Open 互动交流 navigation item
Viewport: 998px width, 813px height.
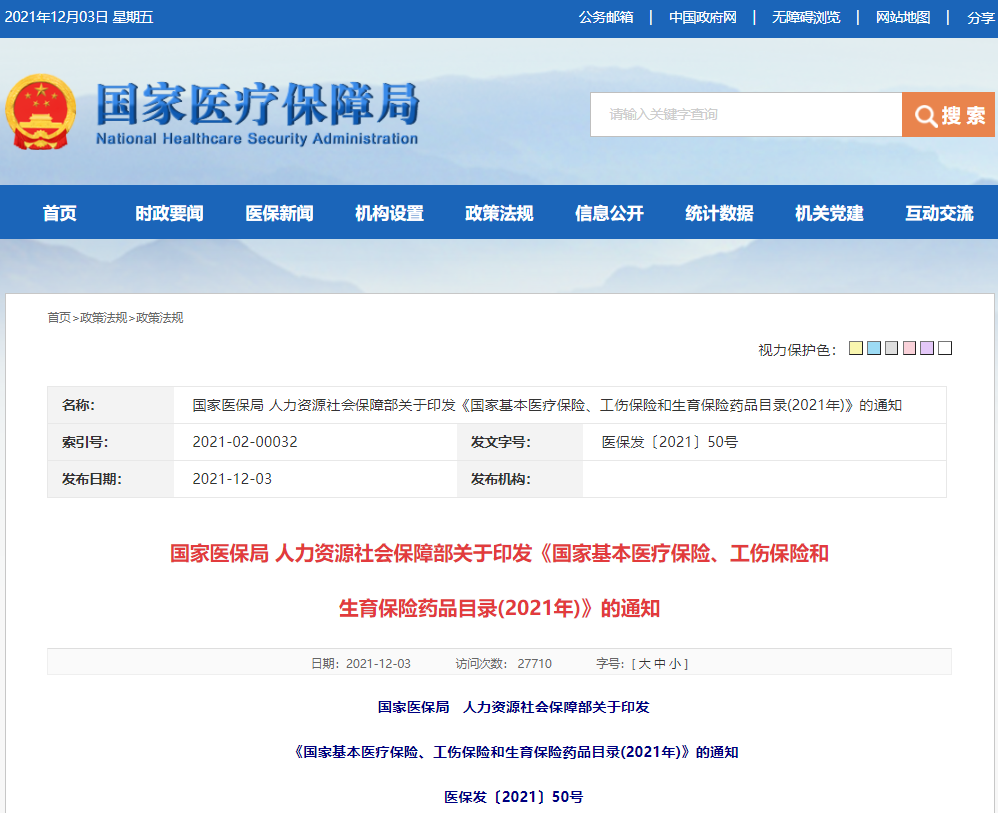coord(940,213)
